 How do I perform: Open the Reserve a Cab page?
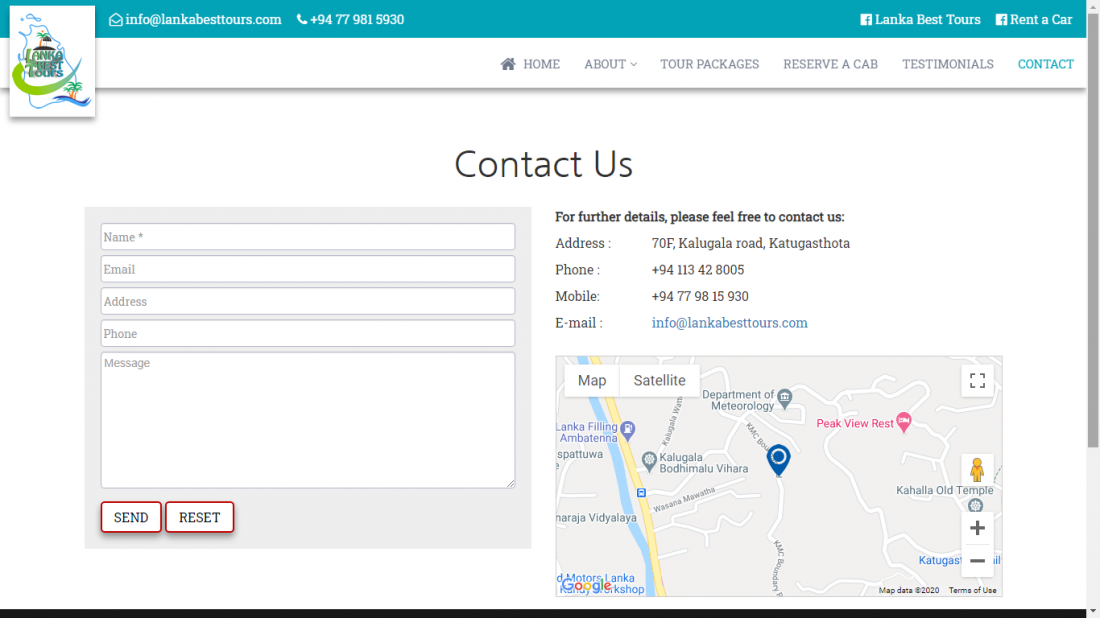click(x=830, y=64)
